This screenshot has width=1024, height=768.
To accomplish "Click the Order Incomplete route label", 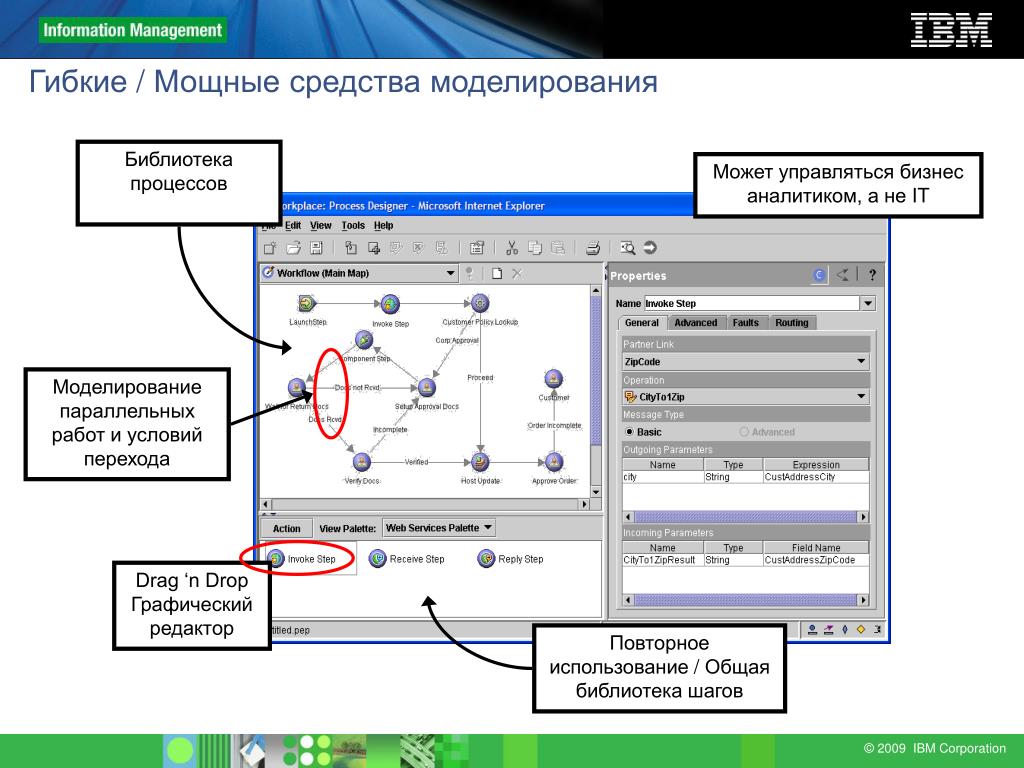I will click(x=554, y=425).
